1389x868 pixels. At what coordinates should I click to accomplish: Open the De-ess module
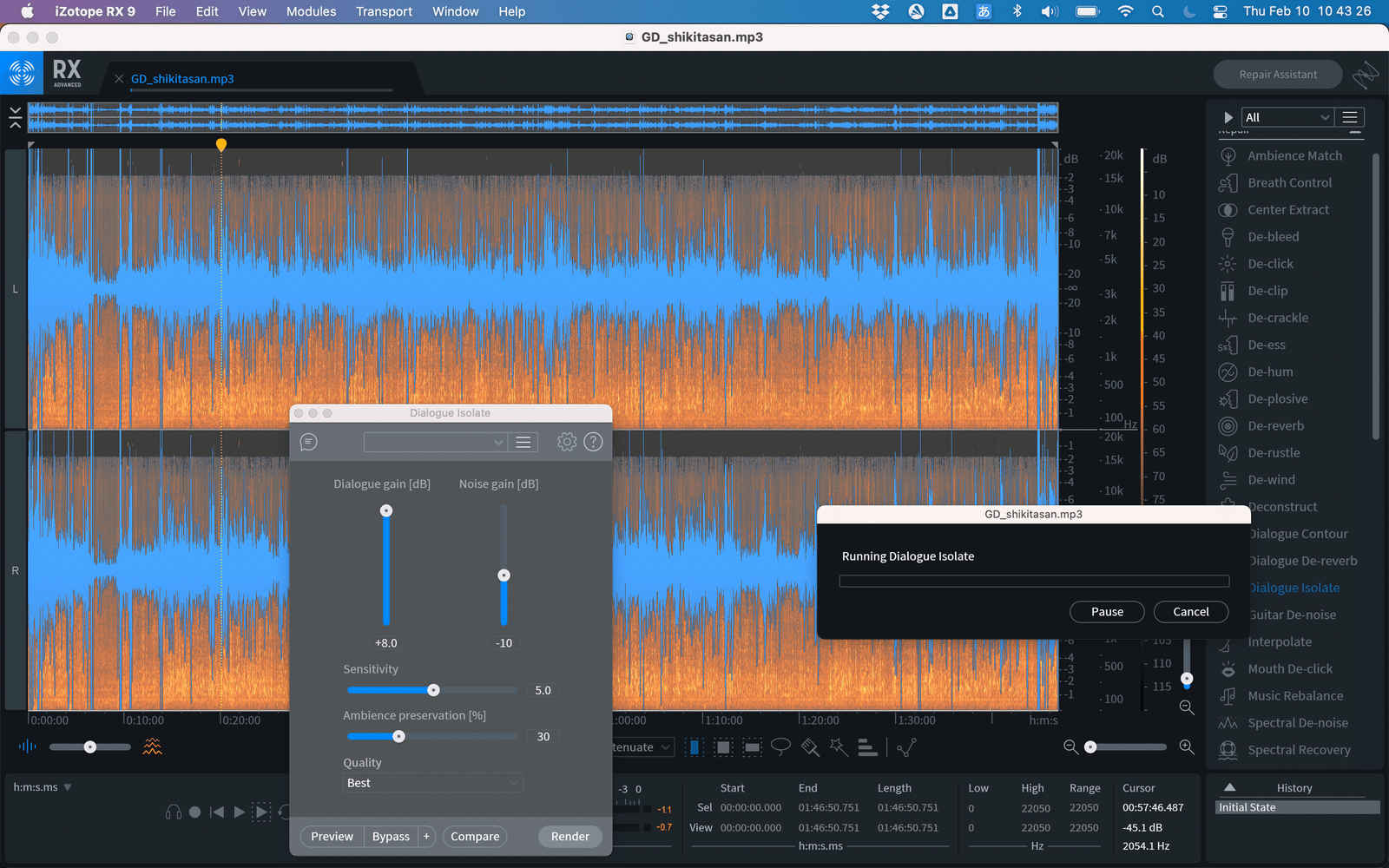[x=1253, y=345]
